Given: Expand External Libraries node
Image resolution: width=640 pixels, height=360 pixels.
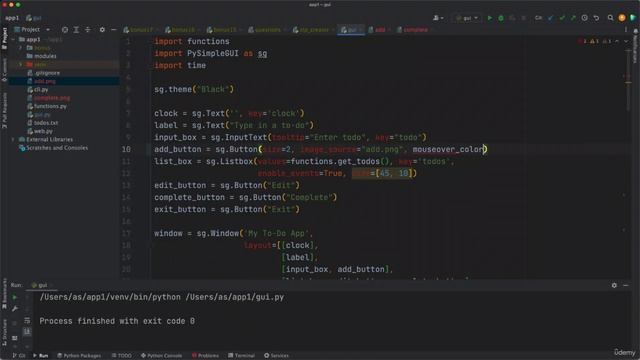Looking at the screenshot, I should [x=13, y=140].
